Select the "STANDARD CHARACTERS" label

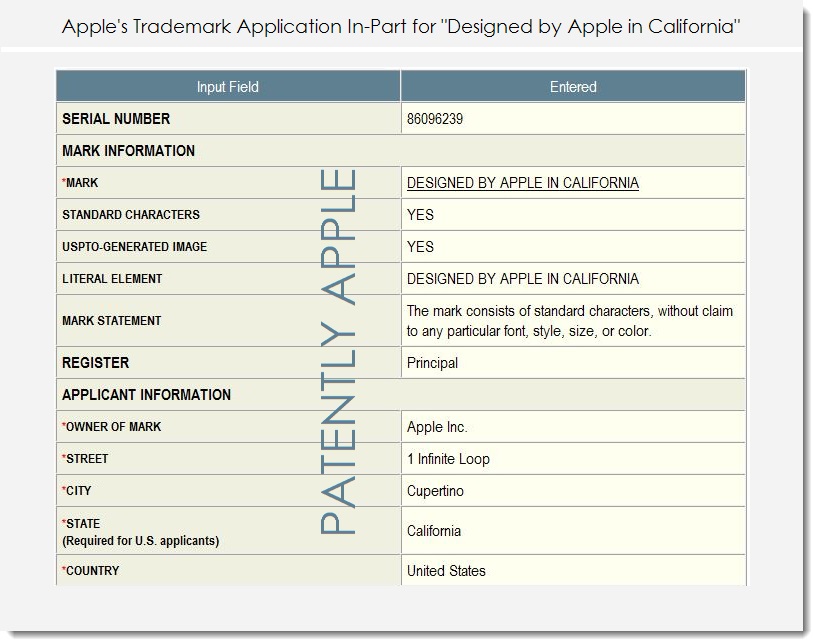click(x=131, y=215)
